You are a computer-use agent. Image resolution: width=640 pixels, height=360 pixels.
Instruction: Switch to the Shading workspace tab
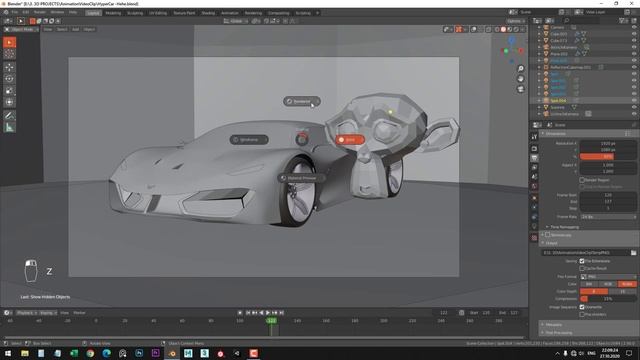pyautogui.click(x=208, y=13)
